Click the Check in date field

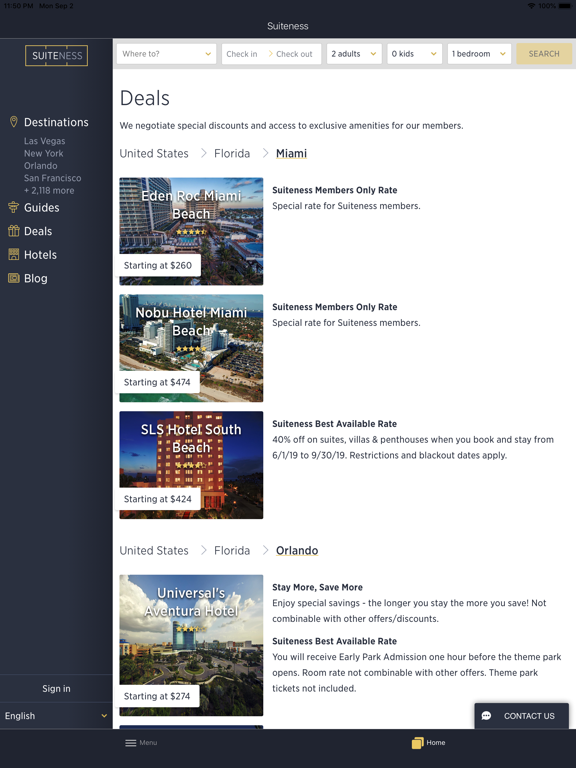(x=242, y=54)
